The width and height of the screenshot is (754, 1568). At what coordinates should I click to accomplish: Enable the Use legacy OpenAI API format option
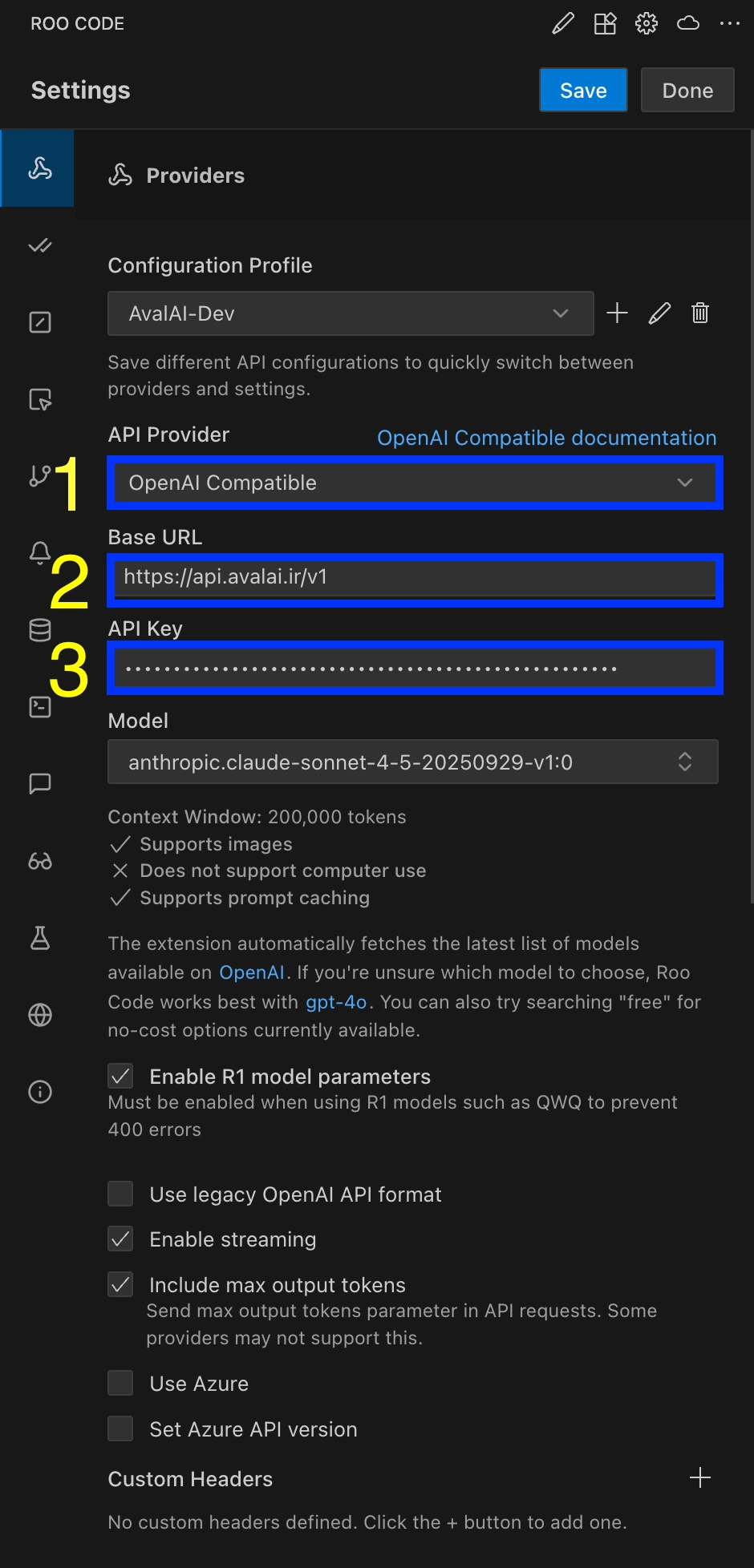(120, 1194)
